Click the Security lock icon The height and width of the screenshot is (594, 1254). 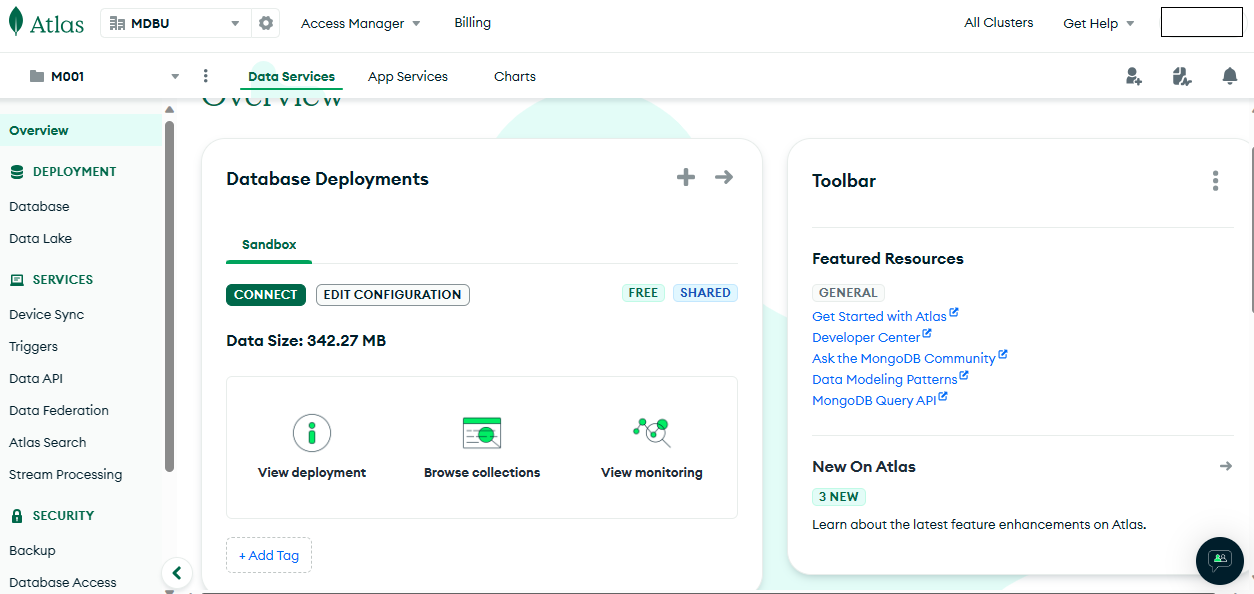pos(17,516)
